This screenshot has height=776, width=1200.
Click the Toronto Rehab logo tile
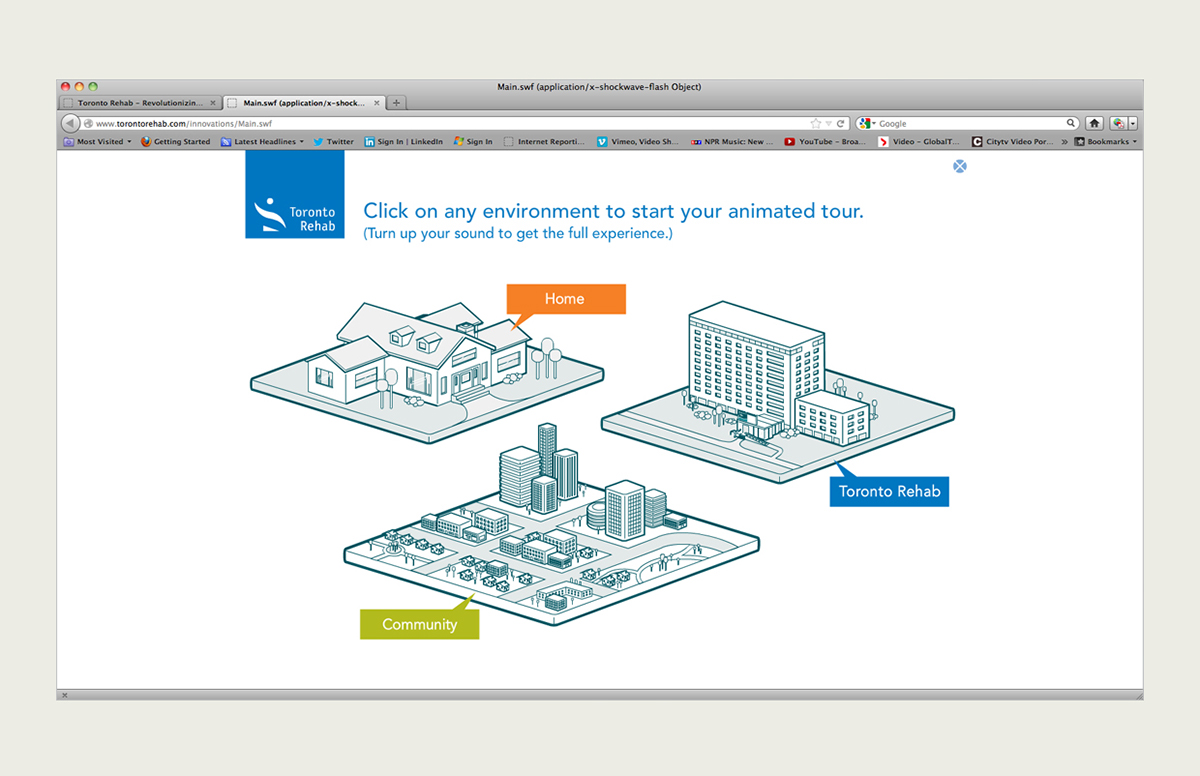[x=295, y=194]
